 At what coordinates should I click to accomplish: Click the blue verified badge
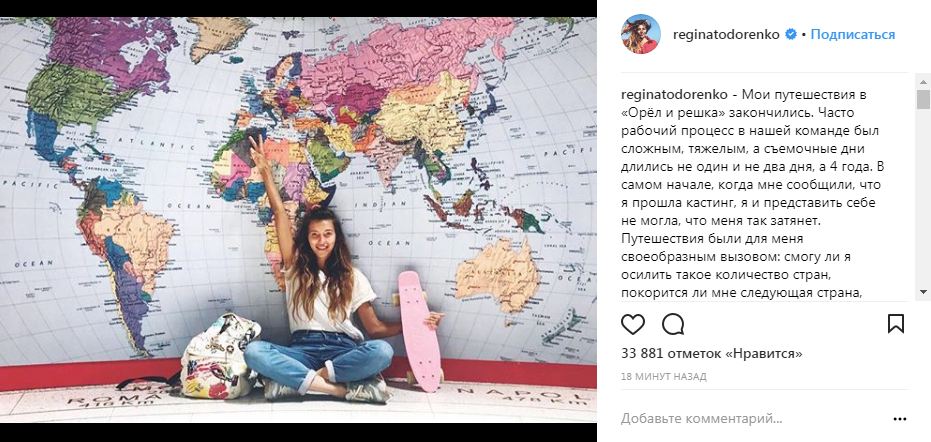[x=790, y=34]
